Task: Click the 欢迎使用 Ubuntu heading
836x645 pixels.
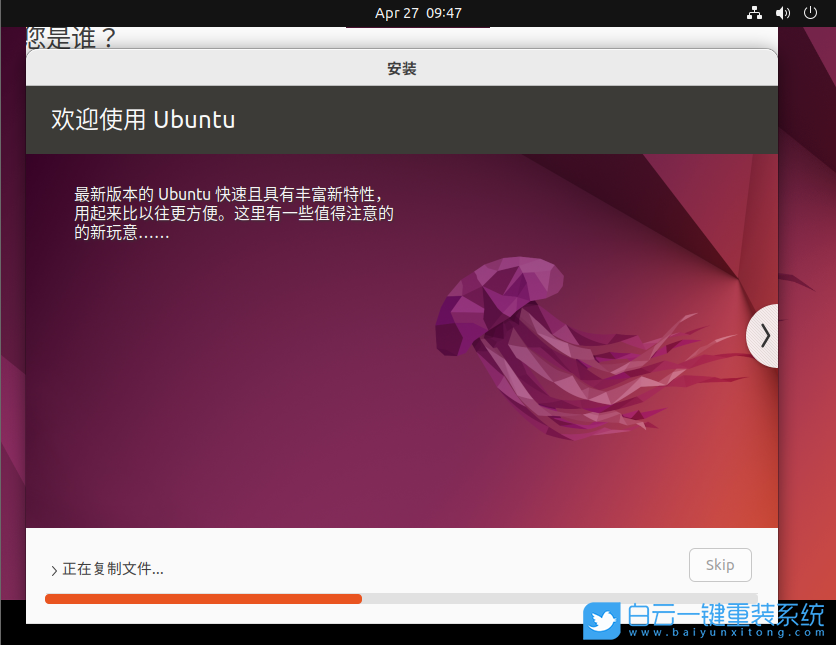Action: click(143, 119)
